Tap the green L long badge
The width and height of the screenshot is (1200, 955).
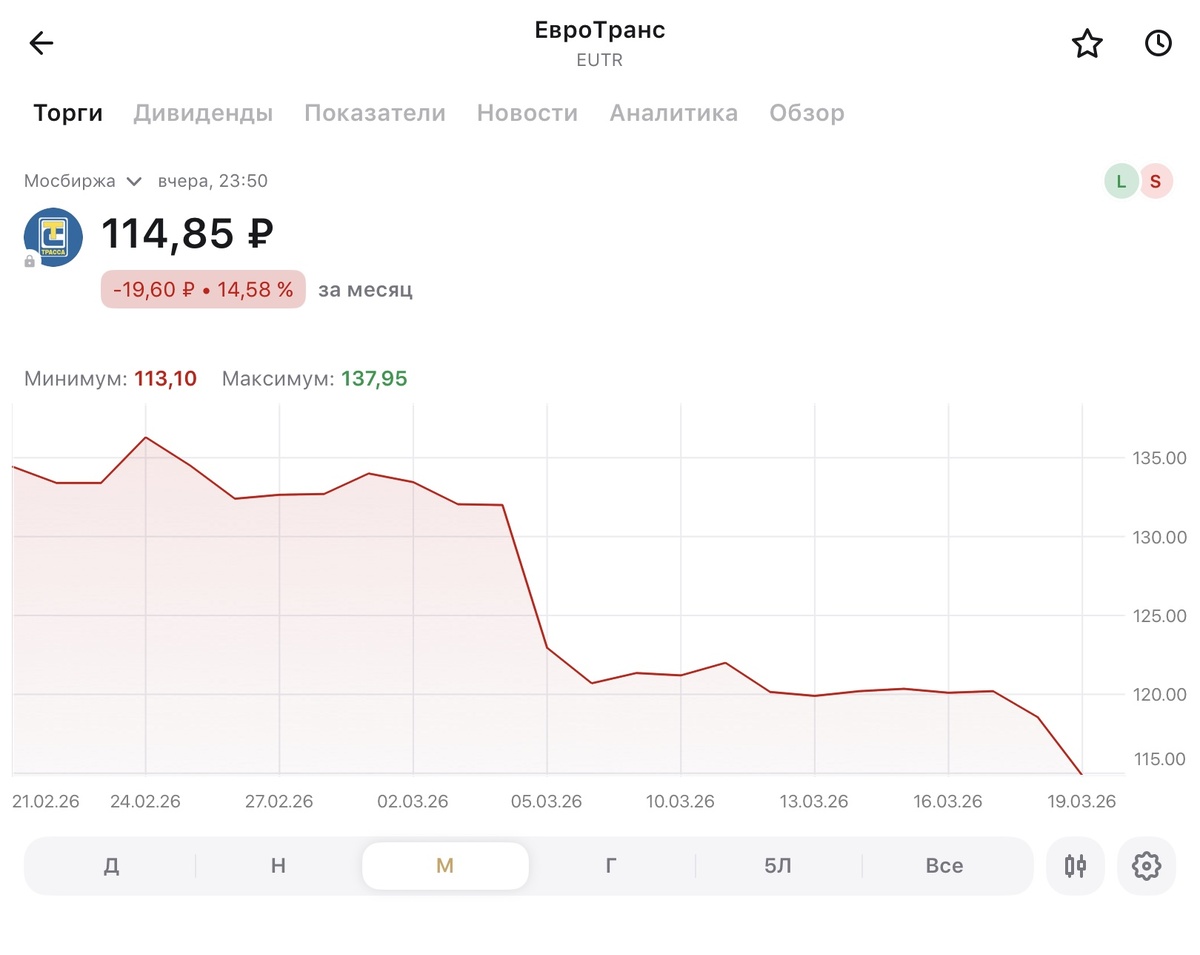1121,181
